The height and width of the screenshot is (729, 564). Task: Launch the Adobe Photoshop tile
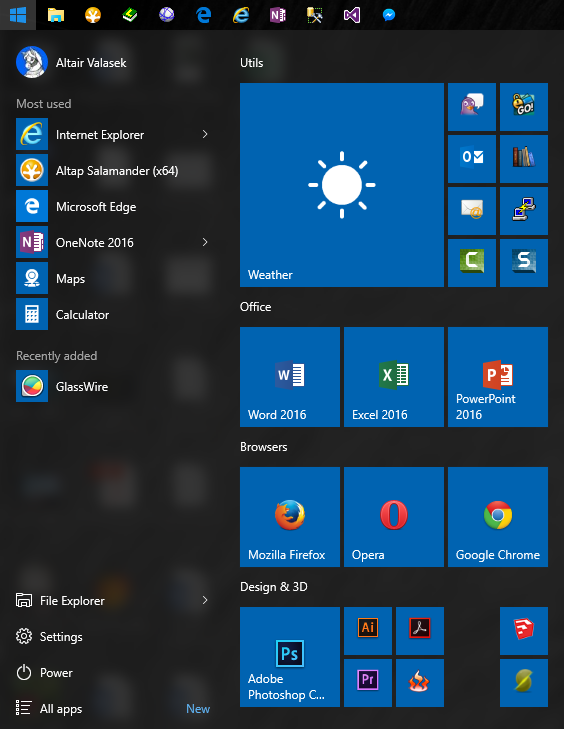tap(290, 657)
